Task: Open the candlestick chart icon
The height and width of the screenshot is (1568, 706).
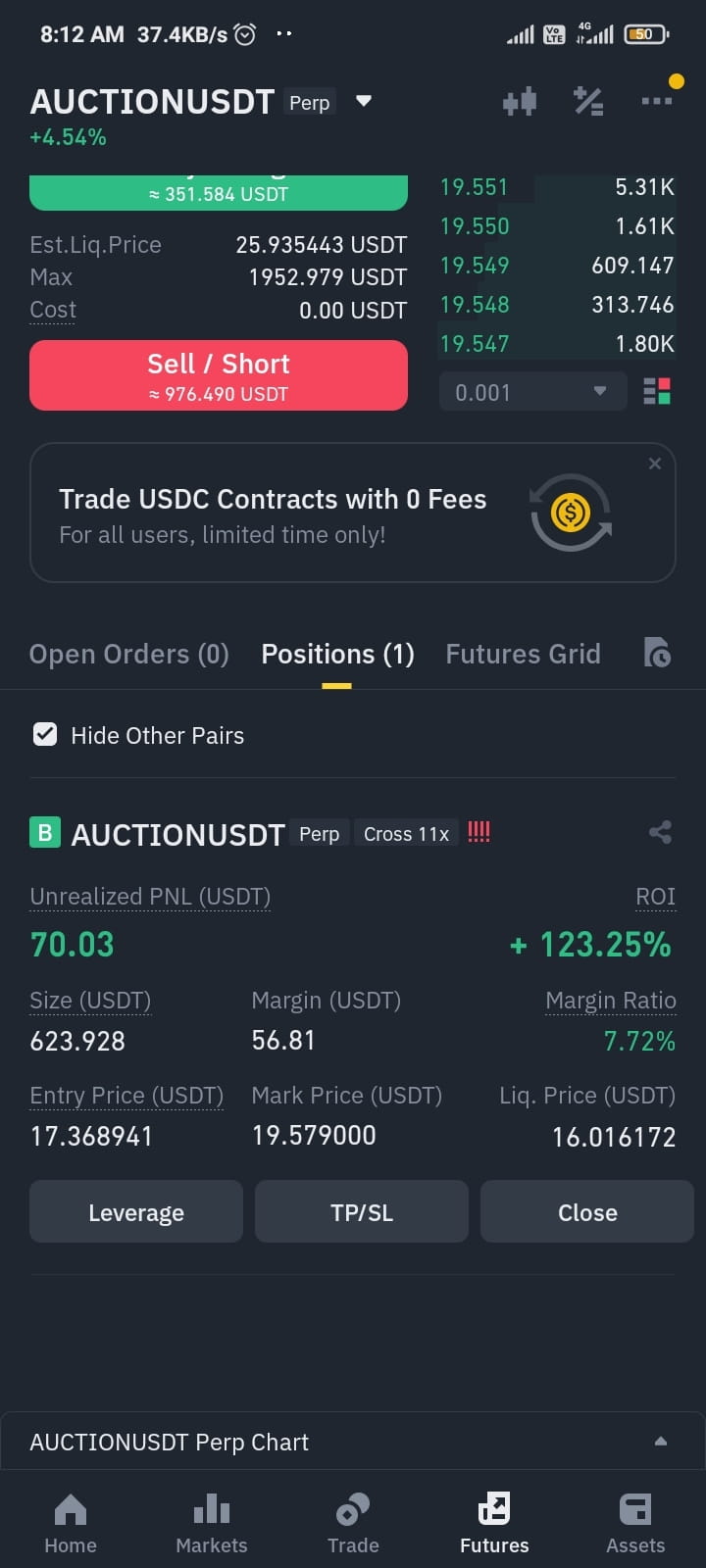Action: click(x=520, y=101)
